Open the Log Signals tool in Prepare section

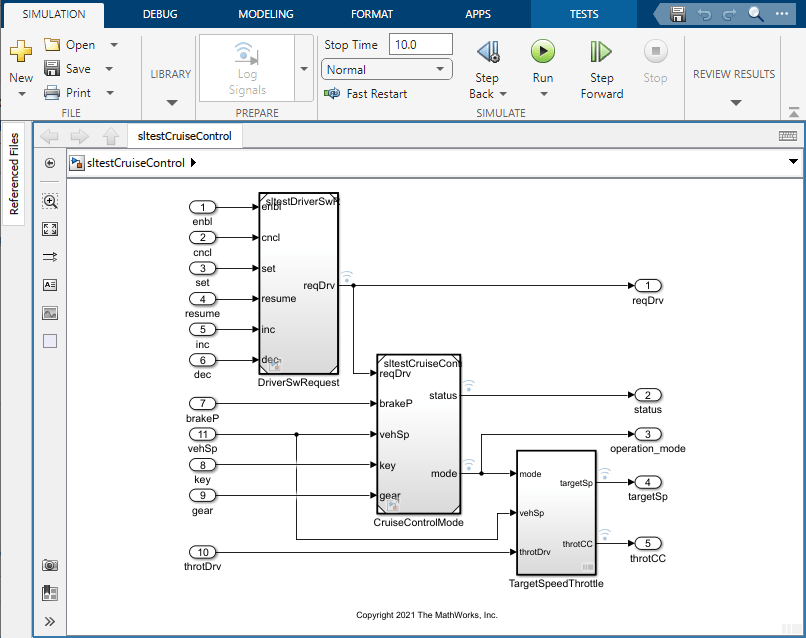246,62
